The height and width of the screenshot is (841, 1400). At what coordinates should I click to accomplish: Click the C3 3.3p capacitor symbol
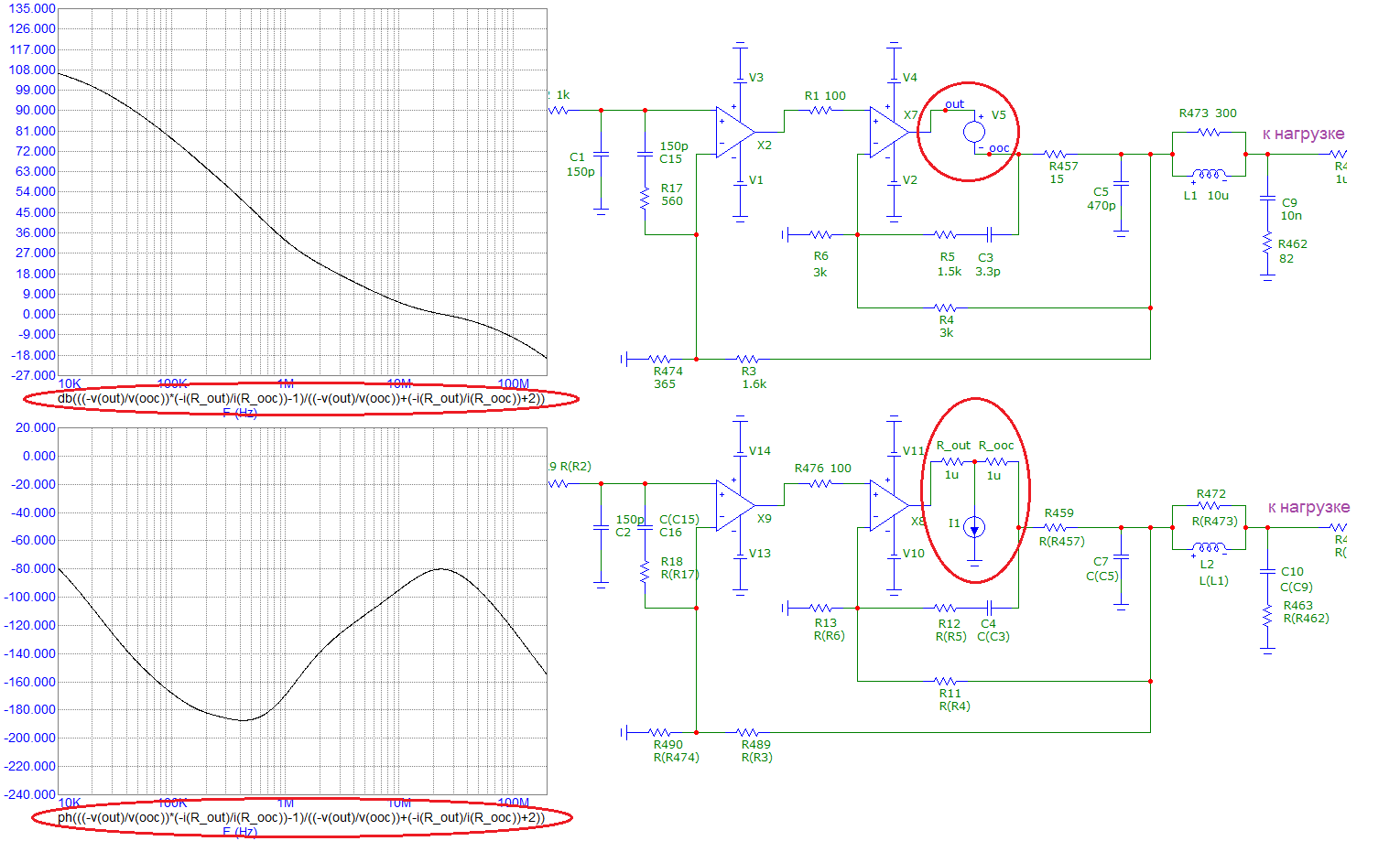tap(989, 234)
